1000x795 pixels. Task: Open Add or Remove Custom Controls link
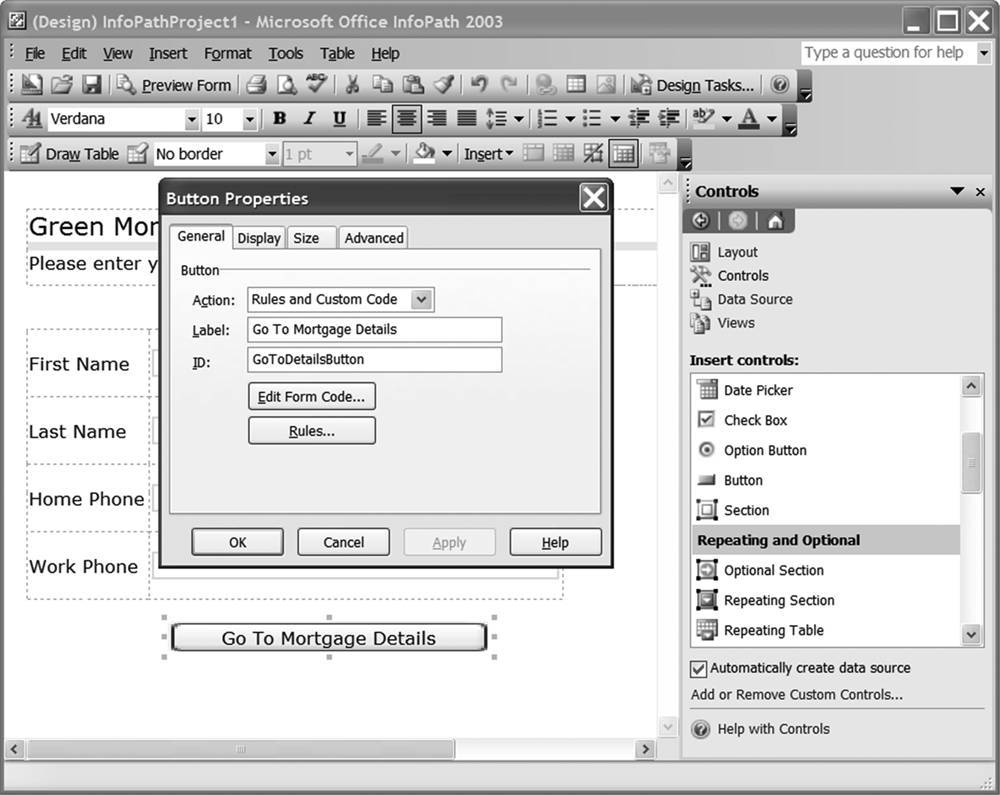click(x=797, y=695)
